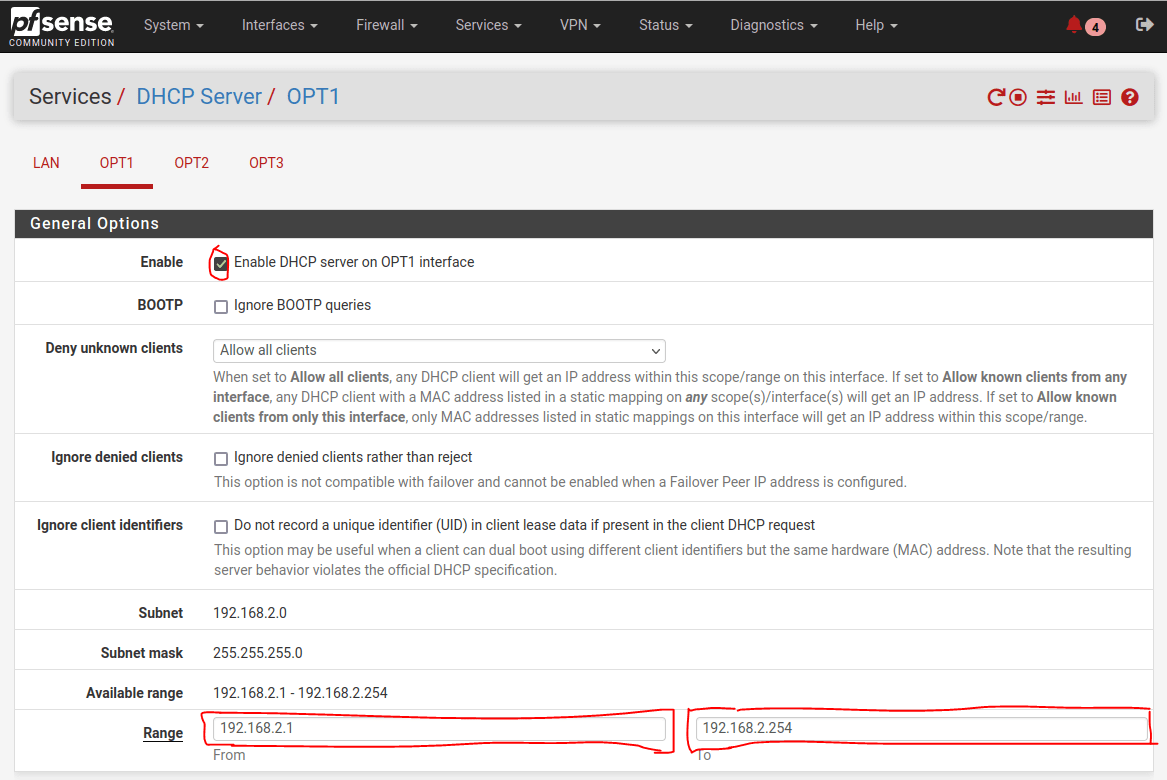Image resolution: width=1167 pixels, height=780 pixels.
Task: Switch to the OPT3 tab
Action: click(x=266, y=162)
